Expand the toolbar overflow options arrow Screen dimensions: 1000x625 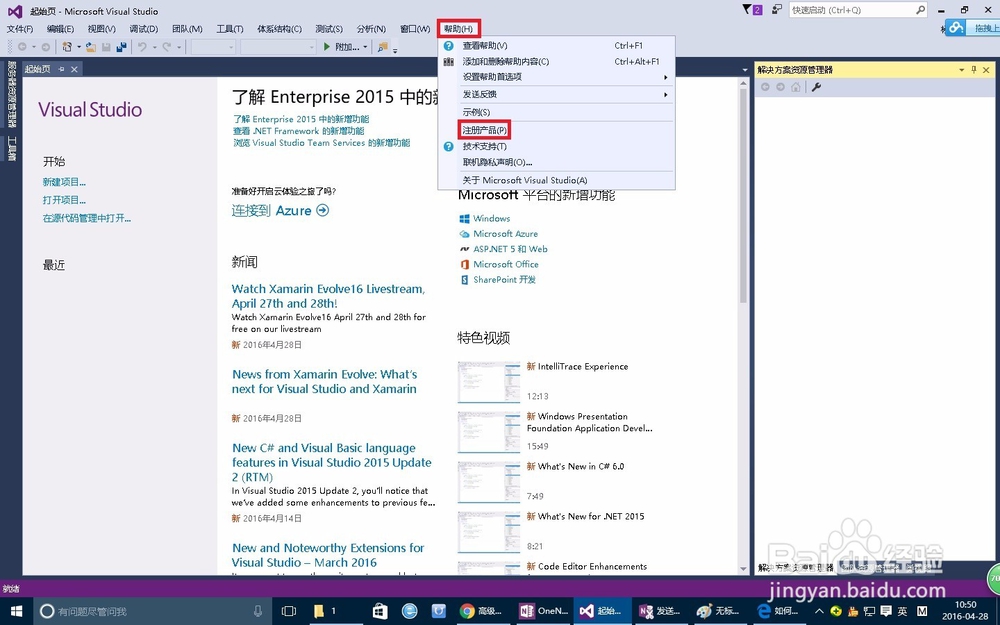[395, 50]
